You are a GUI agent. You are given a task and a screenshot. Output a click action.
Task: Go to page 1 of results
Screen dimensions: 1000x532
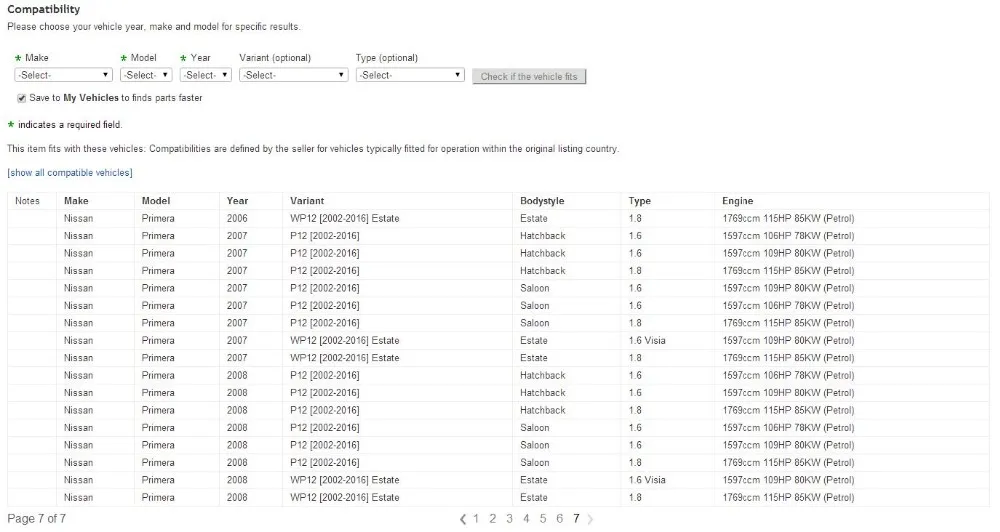tap(476, 519)
